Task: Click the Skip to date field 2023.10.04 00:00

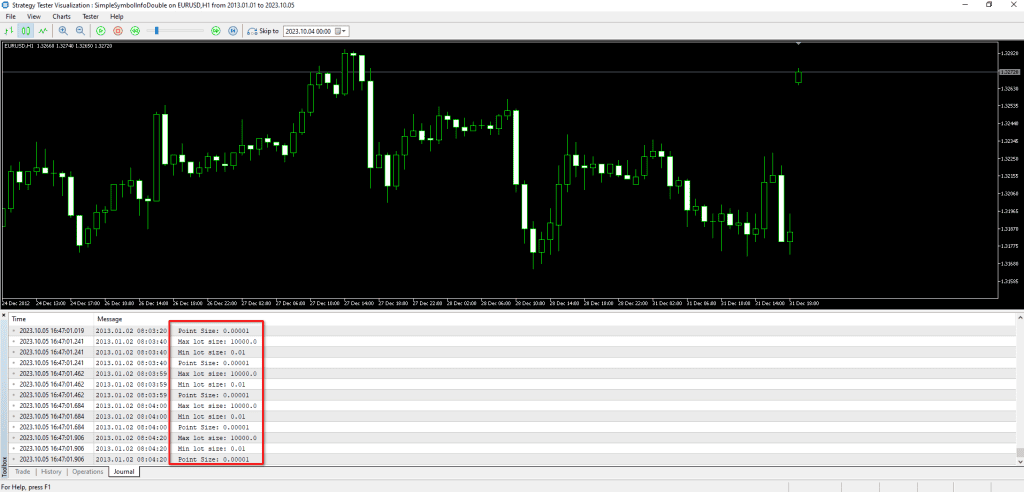Action: (308, 31)
